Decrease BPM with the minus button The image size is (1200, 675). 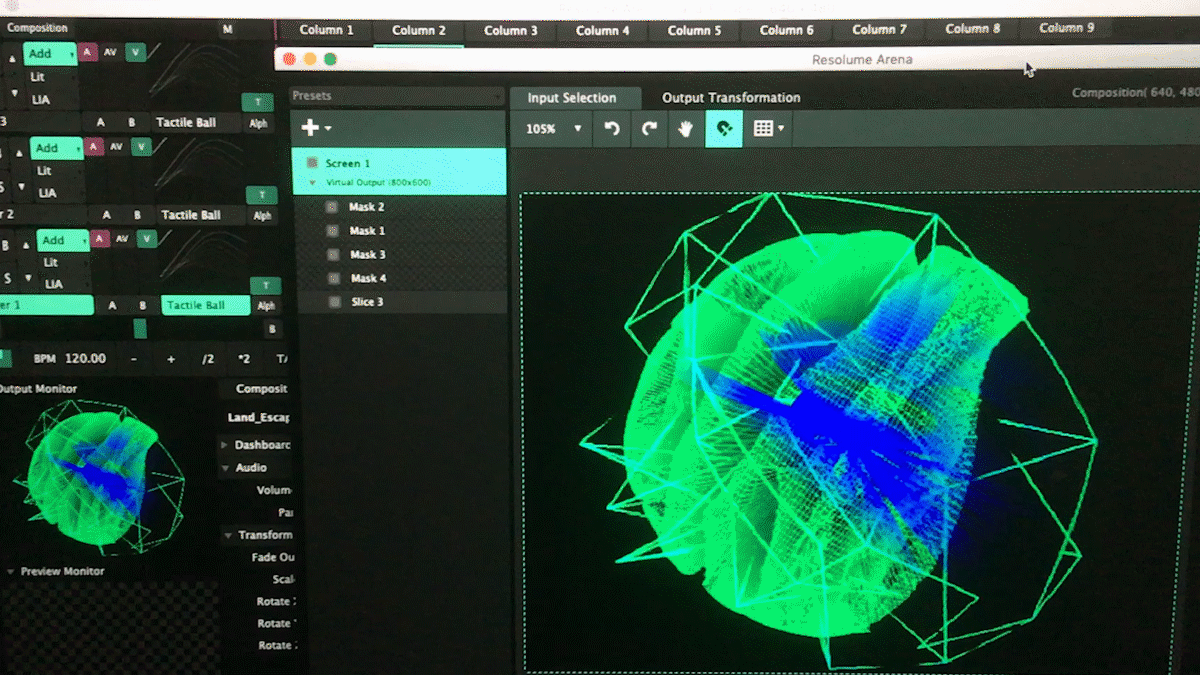[x=134, y=358]
